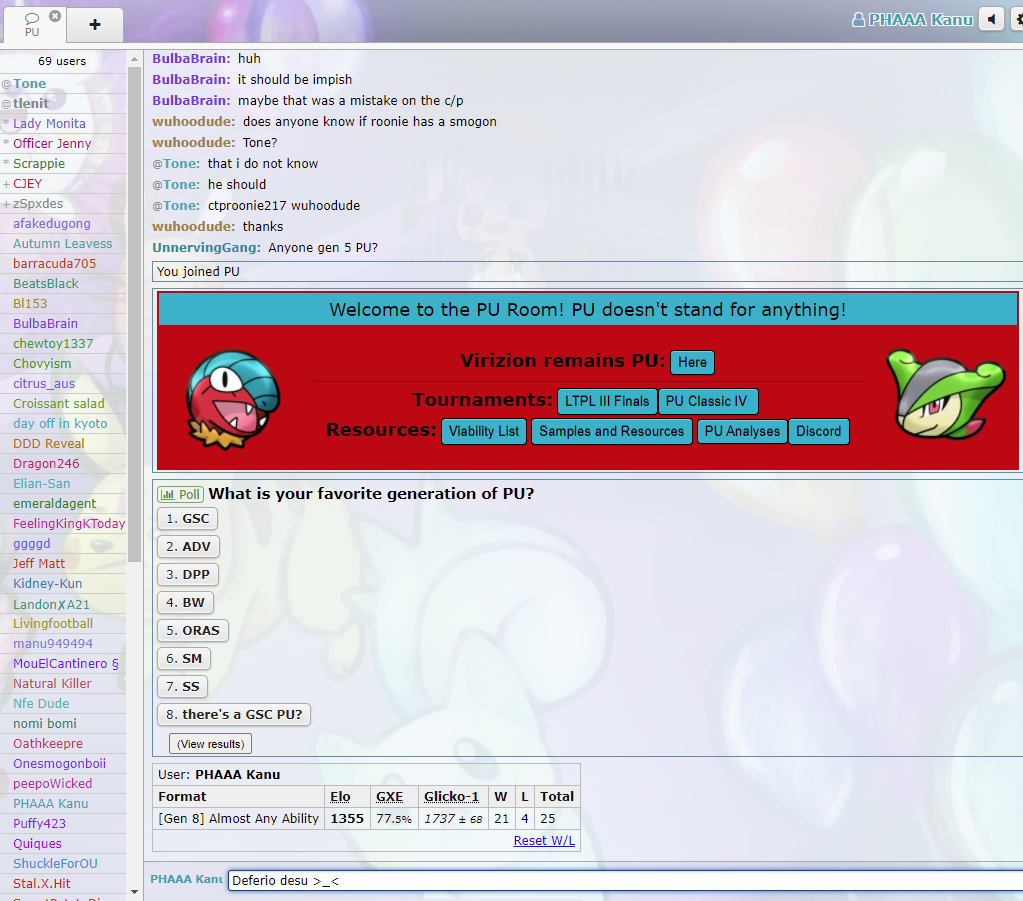Viewport: 1023px width, 901px height.
Task: Choose poll option 7. SS
Action: pyautogui.click(x=183, y=687)
